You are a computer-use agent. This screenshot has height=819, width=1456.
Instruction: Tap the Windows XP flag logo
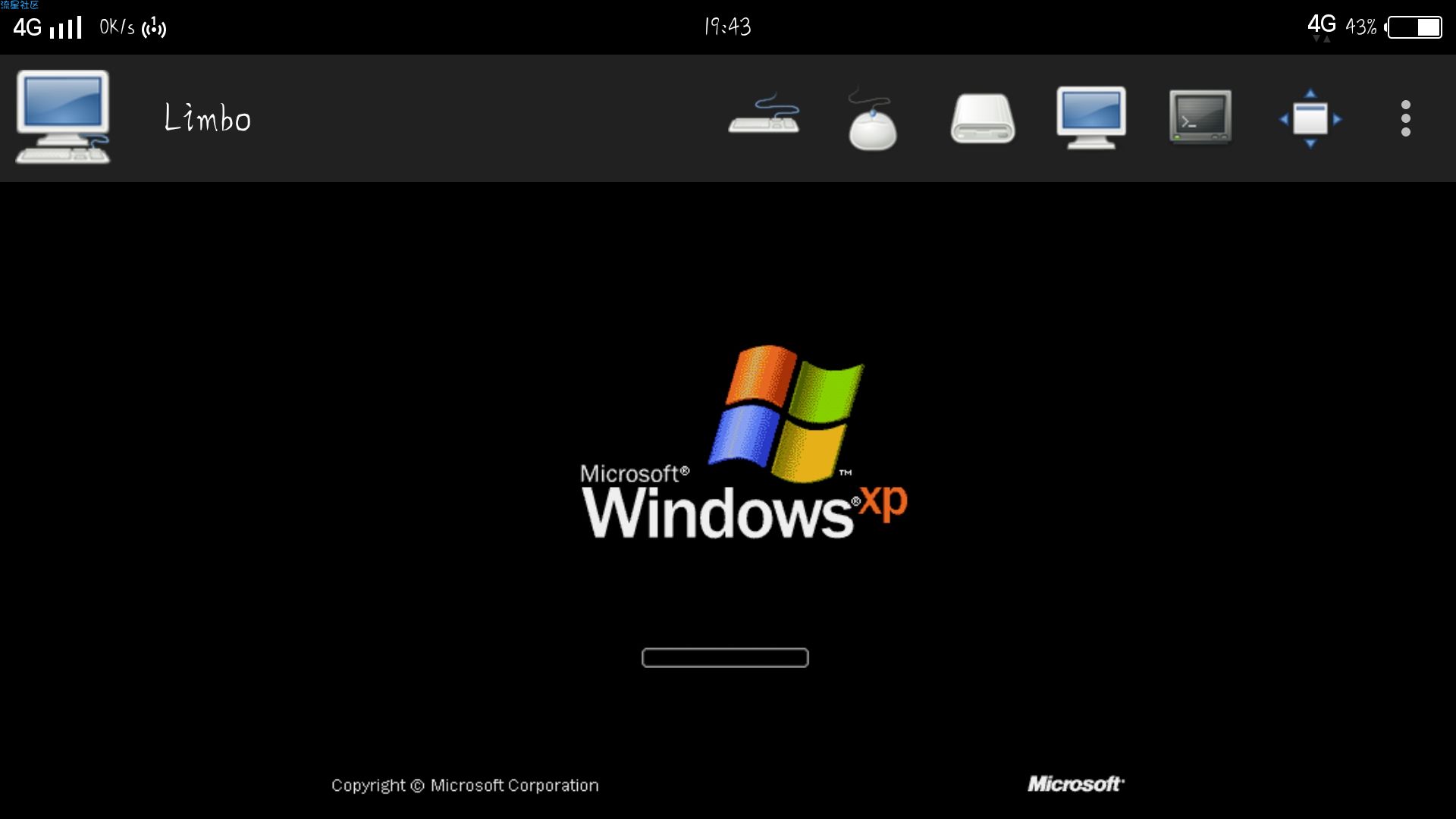coord(786,413)
